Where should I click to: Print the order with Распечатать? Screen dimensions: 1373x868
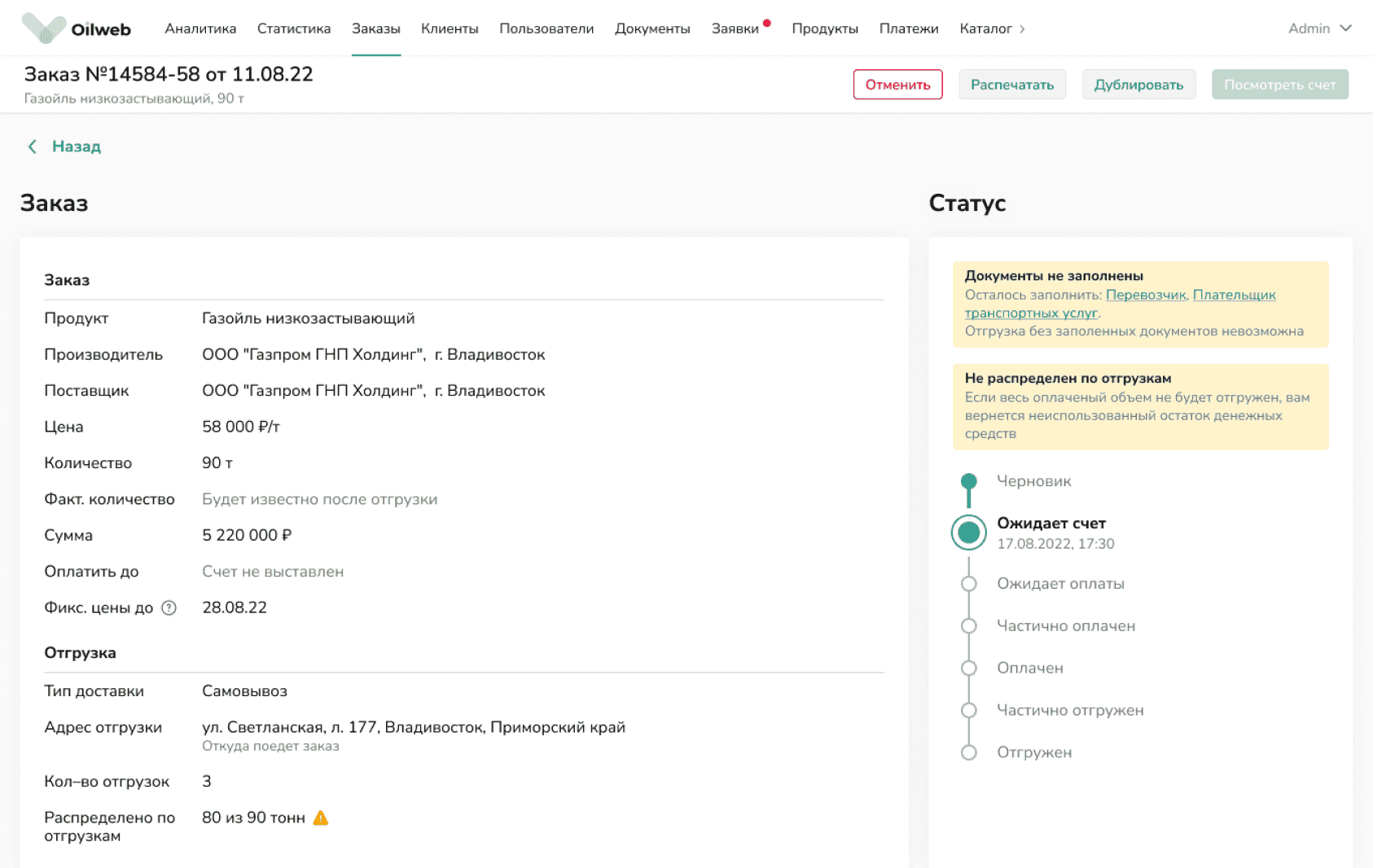click(1012, 85)
